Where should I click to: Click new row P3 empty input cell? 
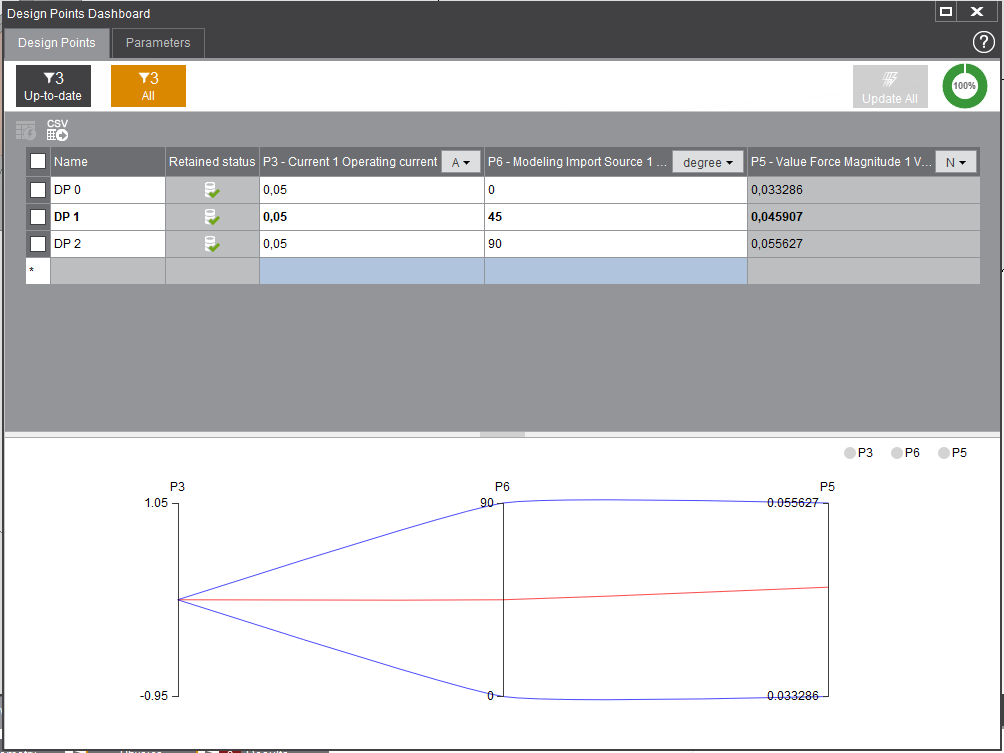[x=371, y=271]
